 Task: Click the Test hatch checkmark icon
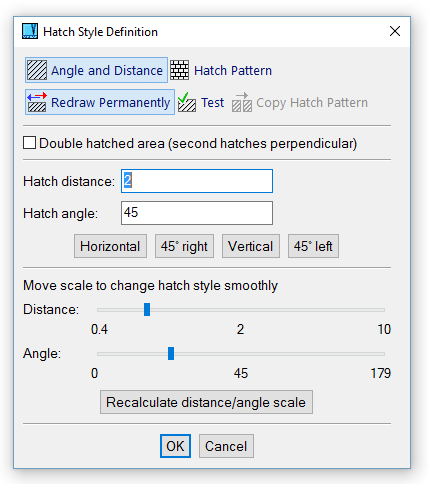[x=187, y=102]
